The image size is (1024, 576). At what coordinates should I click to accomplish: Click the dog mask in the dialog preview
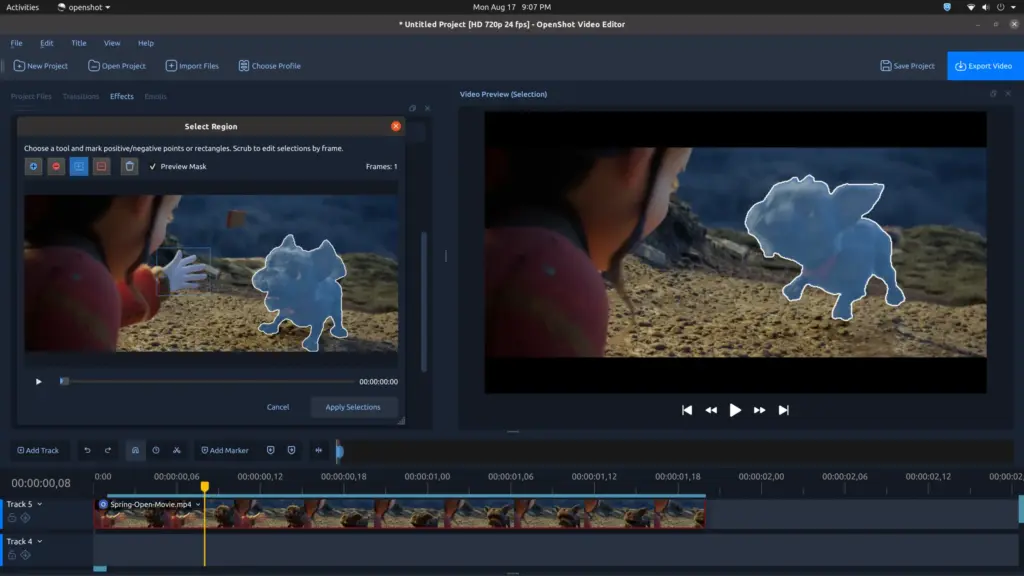pos(300,291)
